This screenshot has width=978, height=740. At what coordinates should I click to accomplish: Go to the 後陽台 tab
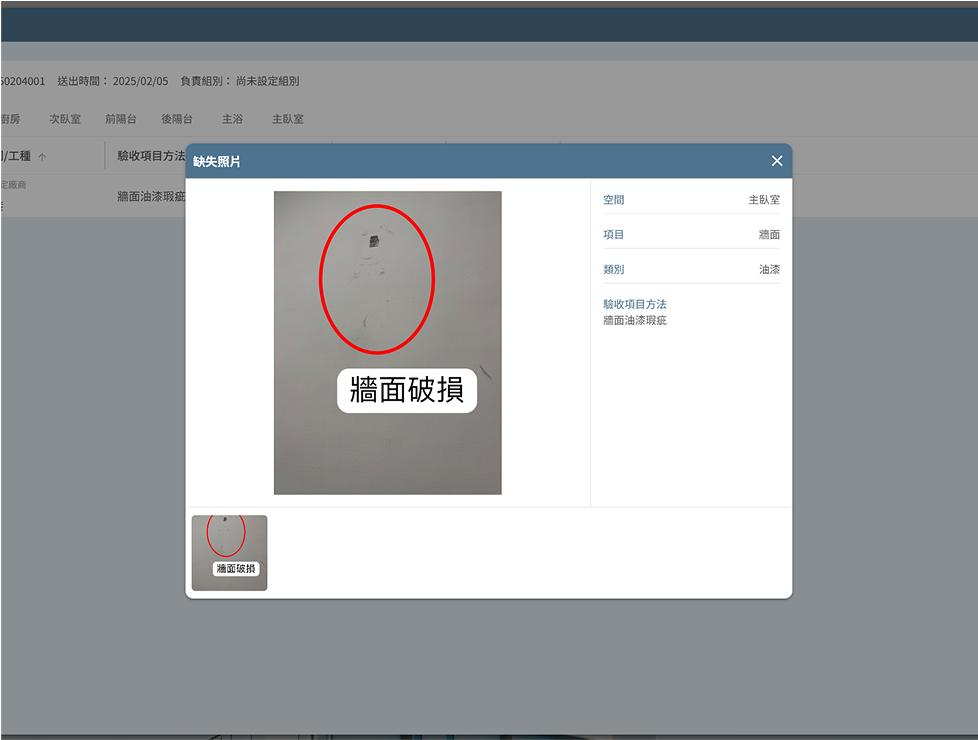tap(177, 119)
